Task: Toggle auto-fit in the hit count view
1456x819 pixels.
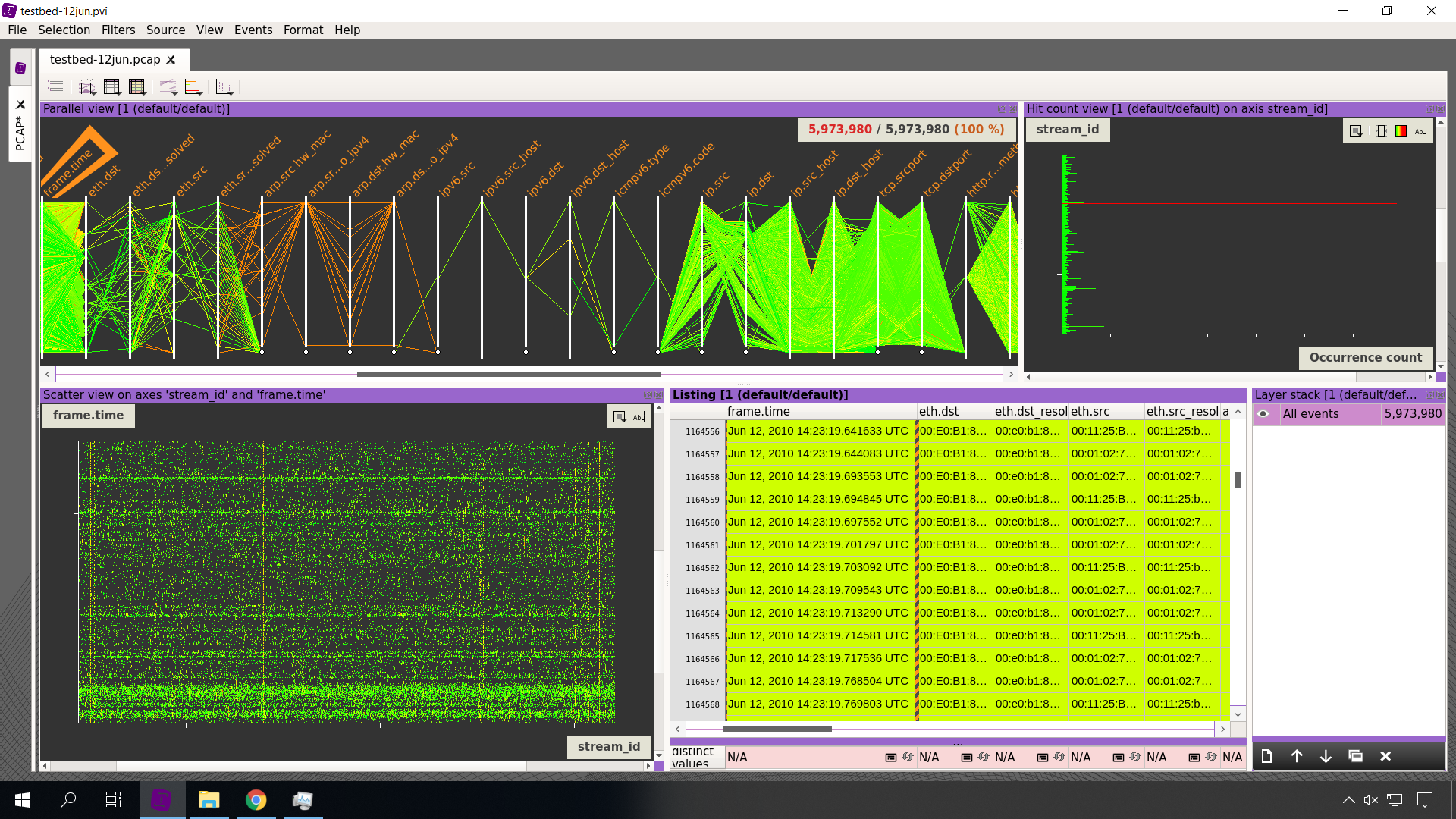Action: [1382, 130]
